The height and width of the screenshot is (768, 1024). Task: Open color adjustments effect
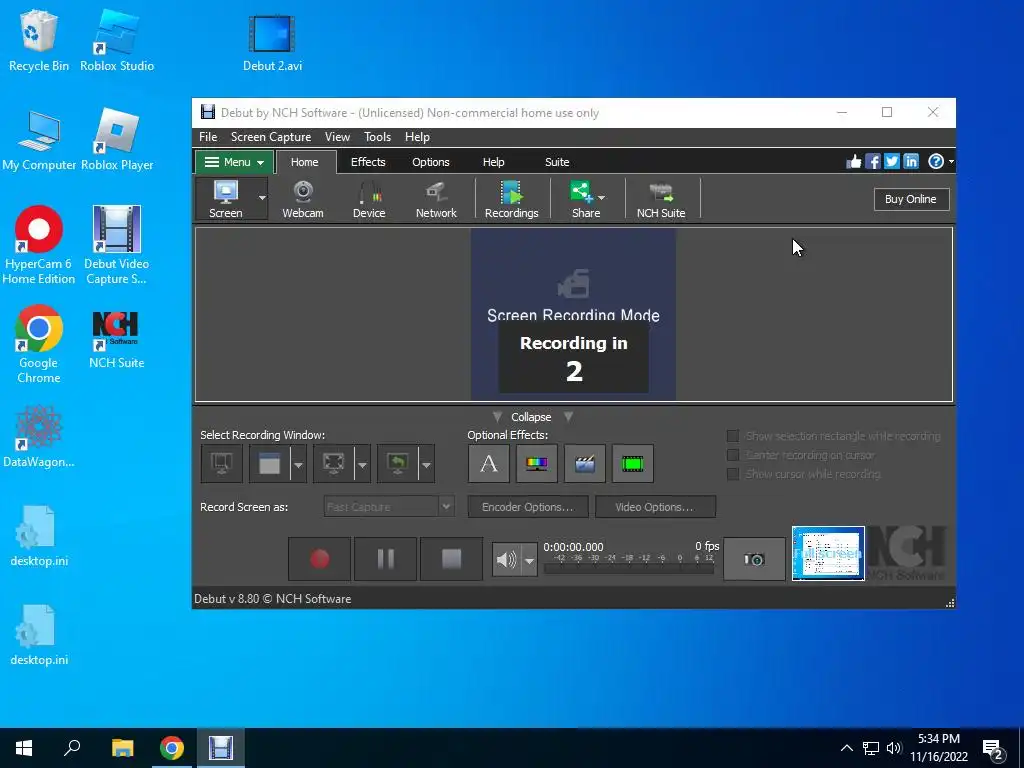click(x=537, y=464)
